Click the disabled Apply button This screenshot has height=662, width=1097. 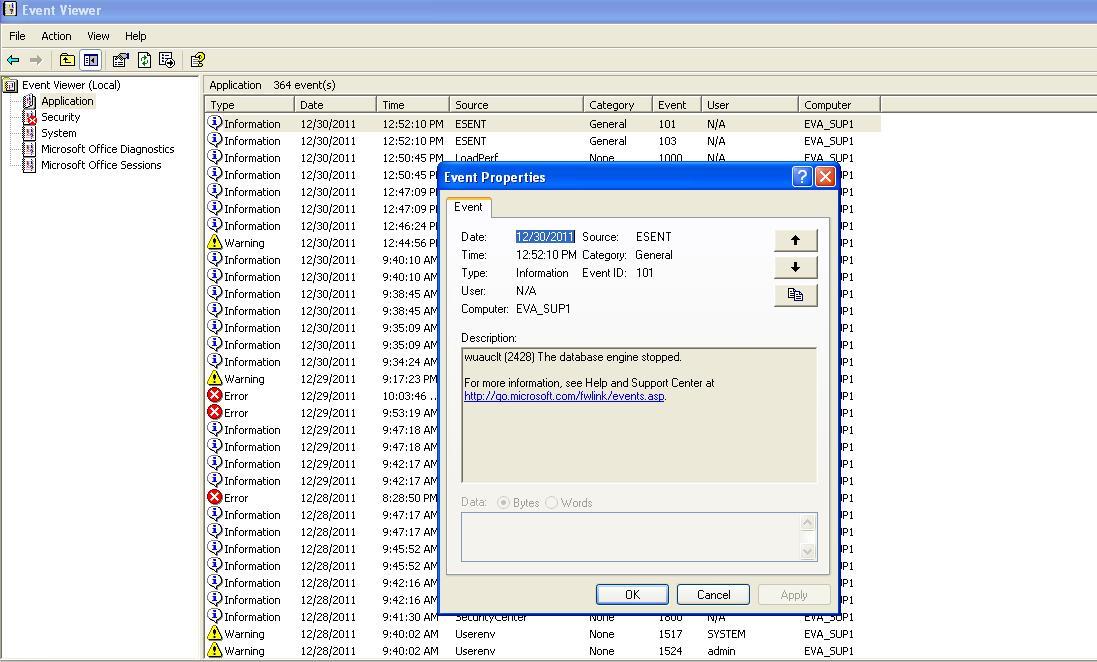click(794, 595)
